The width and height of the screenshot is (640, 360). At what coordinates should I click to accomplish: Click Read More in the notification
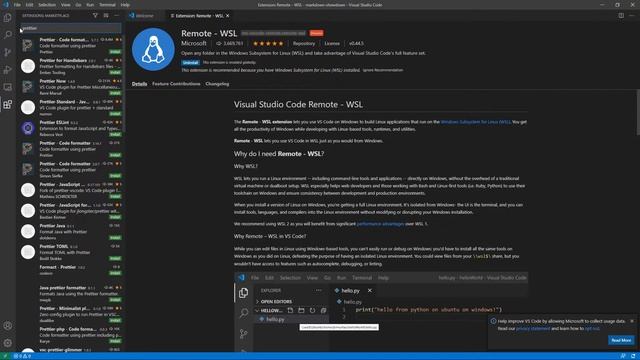tap(621, 340)
